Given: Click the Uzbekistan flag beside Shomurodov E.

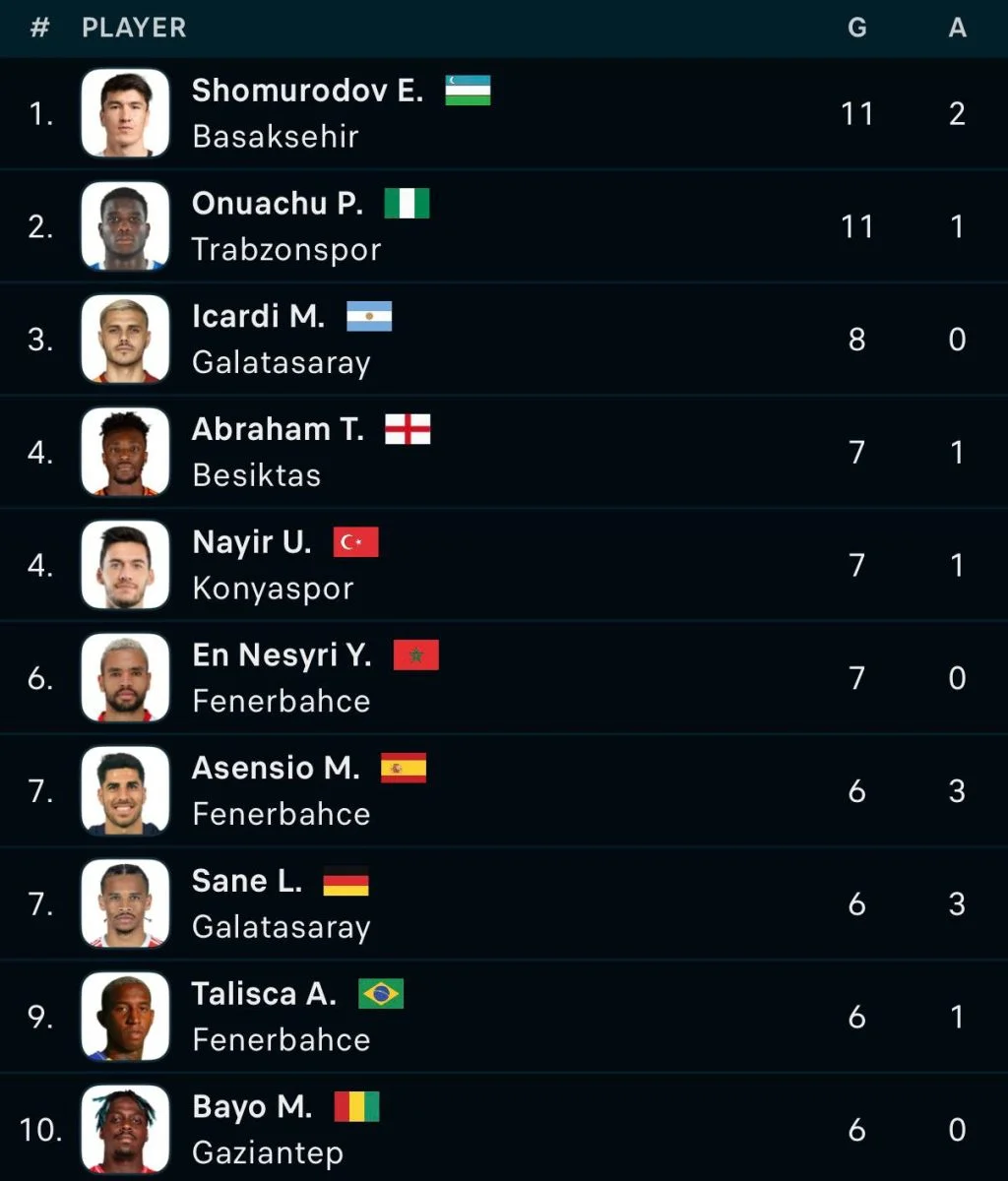Looking at the screenshot, I should click(468, 91).
